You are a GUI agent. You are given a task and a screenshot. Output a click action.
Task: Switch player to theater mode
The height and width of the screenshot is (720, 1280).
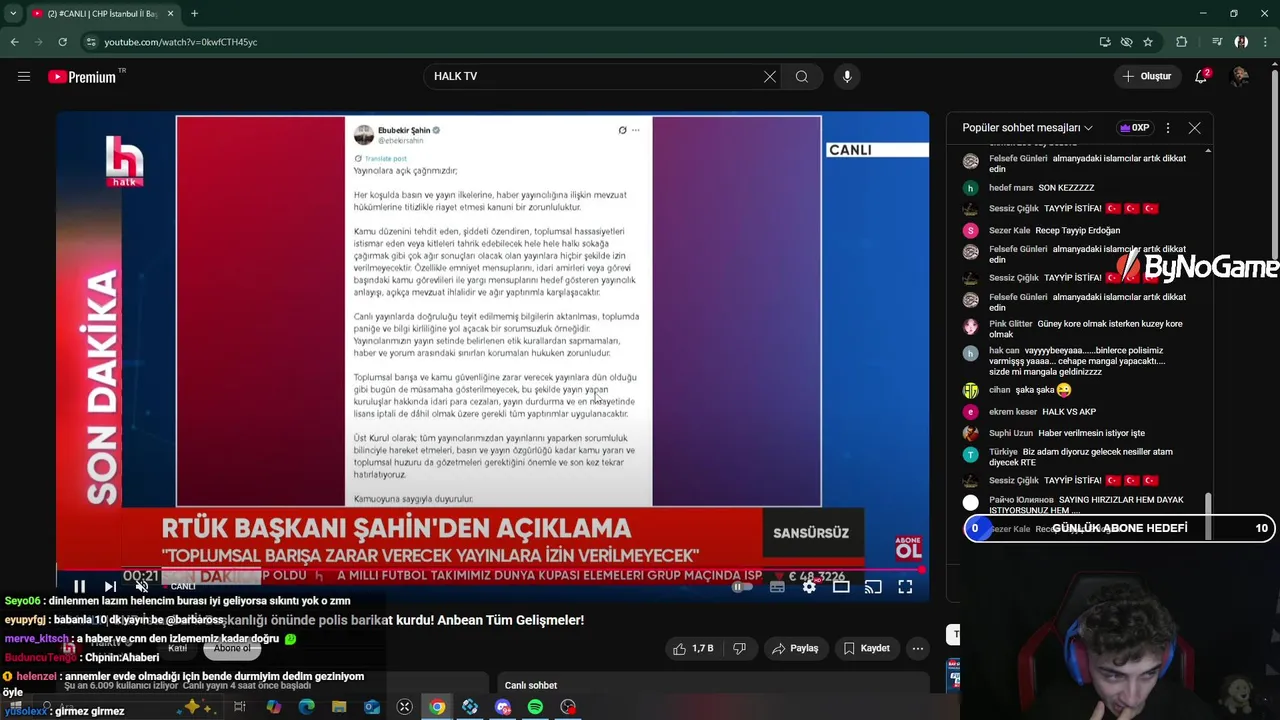click(841, 587)
